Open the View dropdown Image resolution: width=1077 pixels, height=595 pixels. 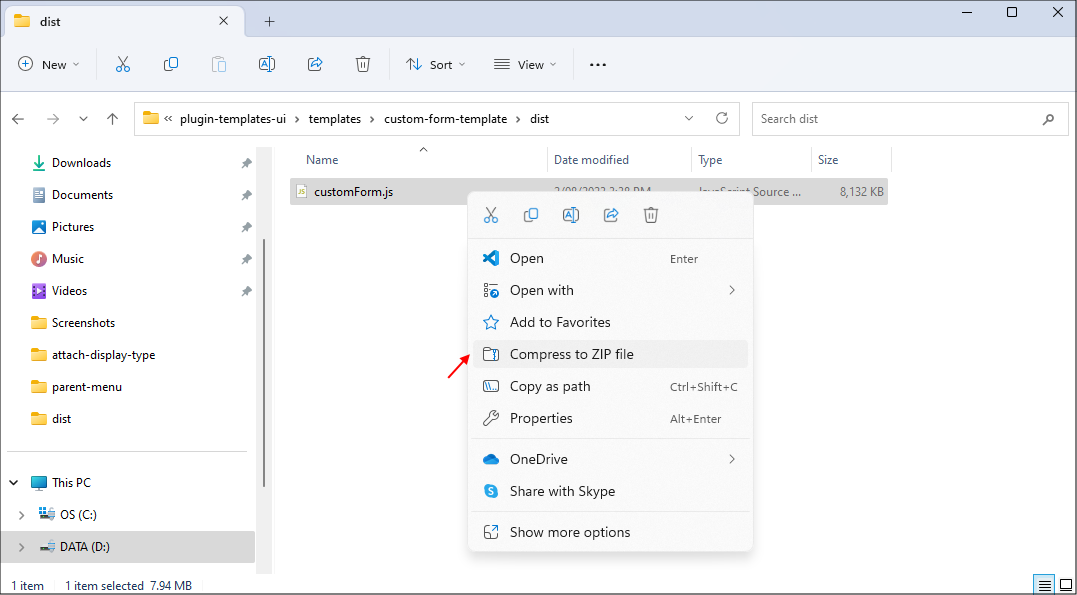tap(524, 64)
